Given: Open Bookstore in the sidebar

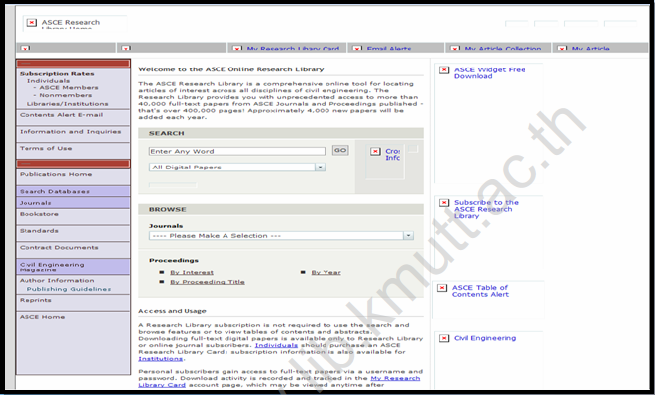Looking at the screenshot, I should [39, 214].
